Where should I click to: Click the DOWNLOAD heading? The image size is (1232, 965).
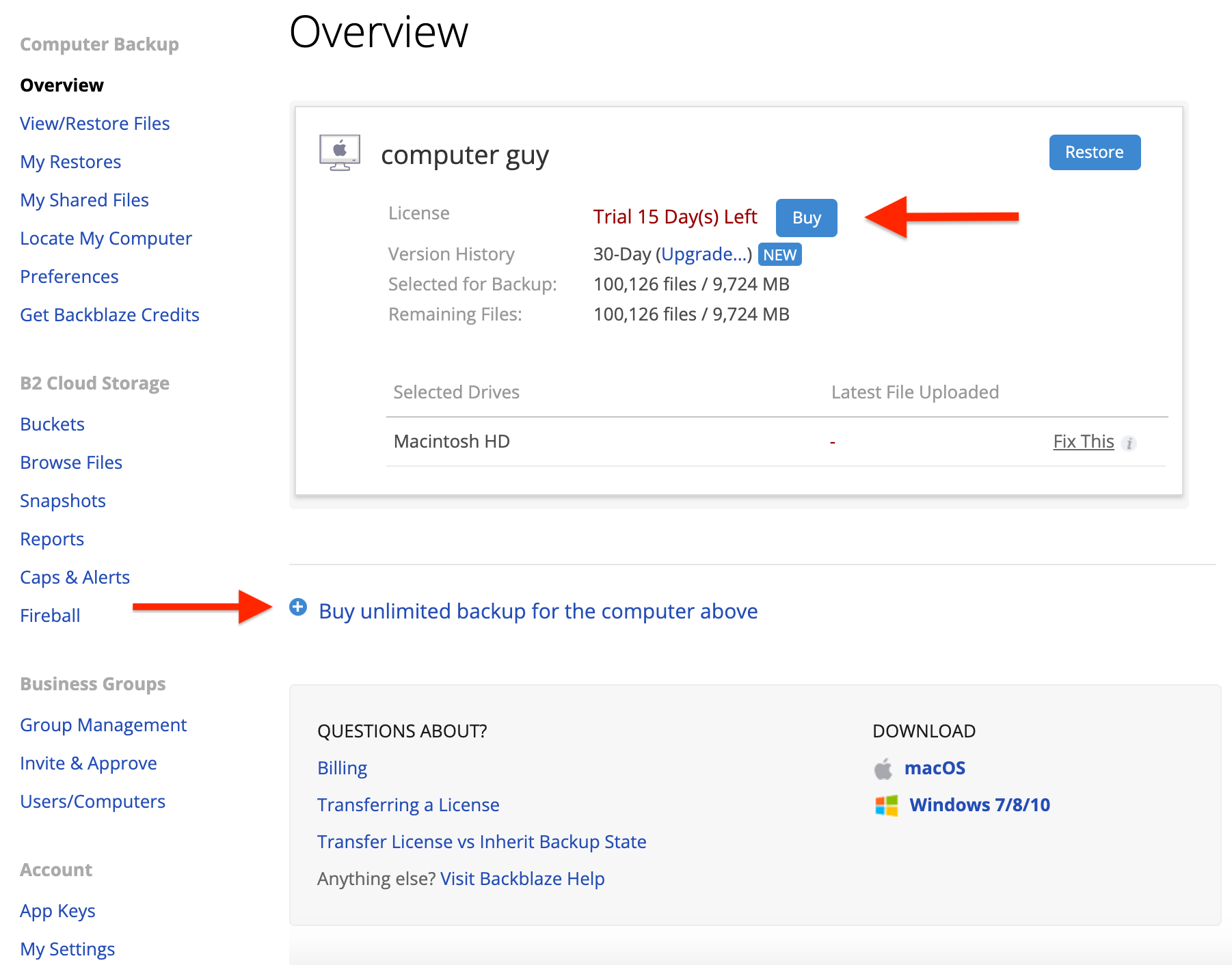(x=924, y=731)
